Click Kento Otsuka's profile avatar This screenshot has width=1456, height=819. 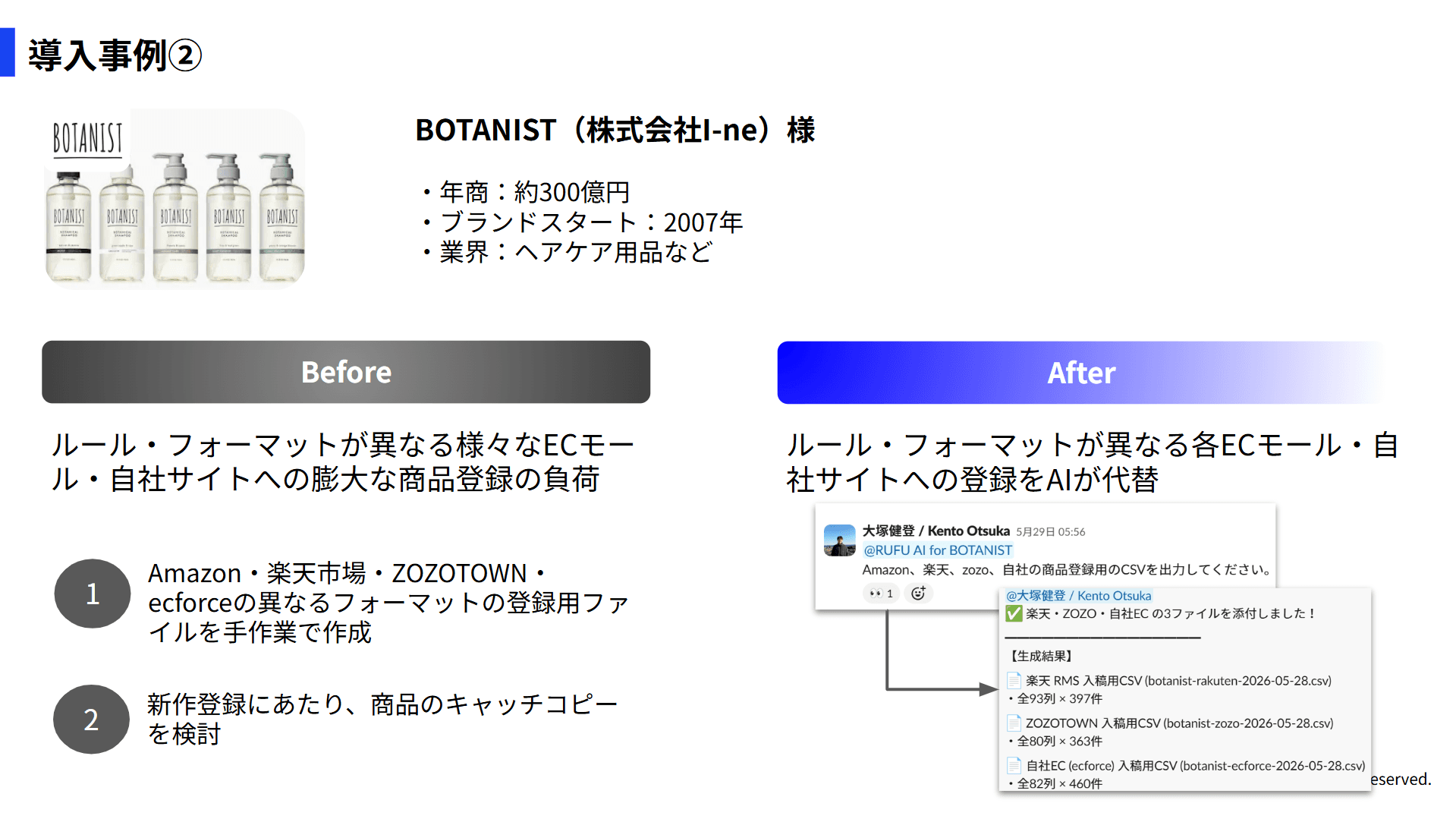pyautogui.click(x=840, y=540)
